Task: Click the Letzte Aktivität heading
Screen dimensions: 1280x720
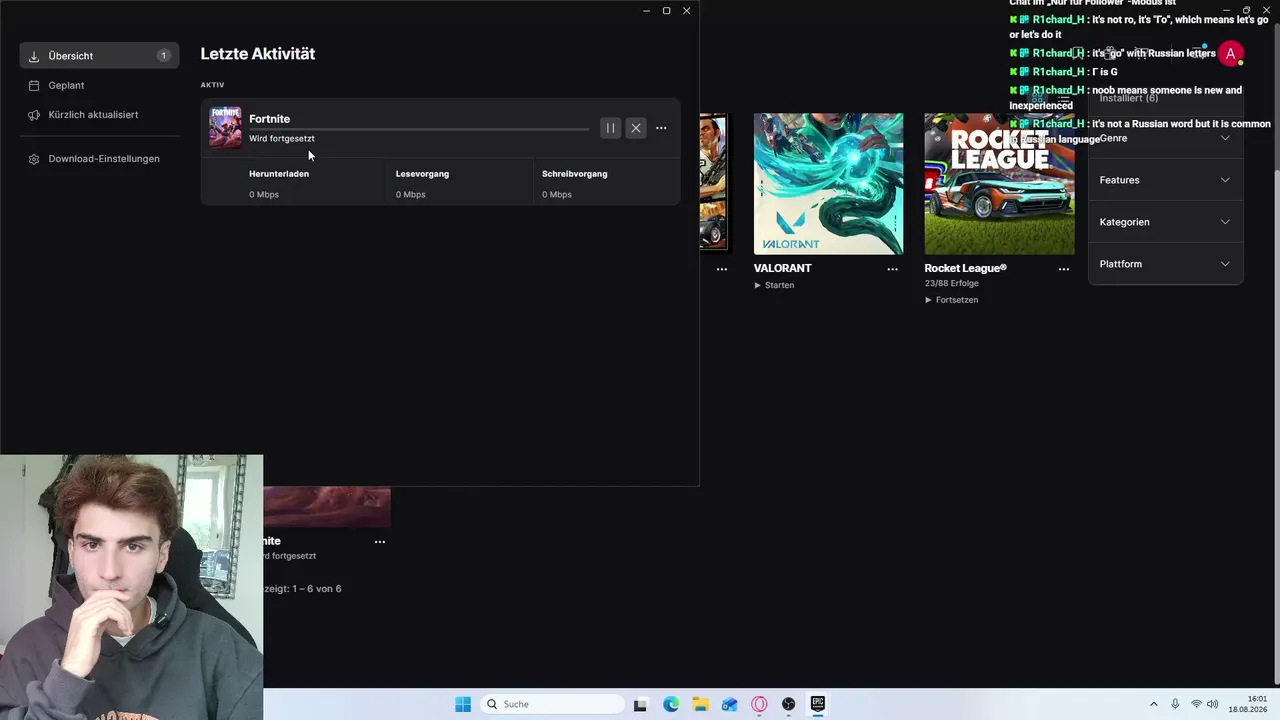Action: tap(258, 54)
